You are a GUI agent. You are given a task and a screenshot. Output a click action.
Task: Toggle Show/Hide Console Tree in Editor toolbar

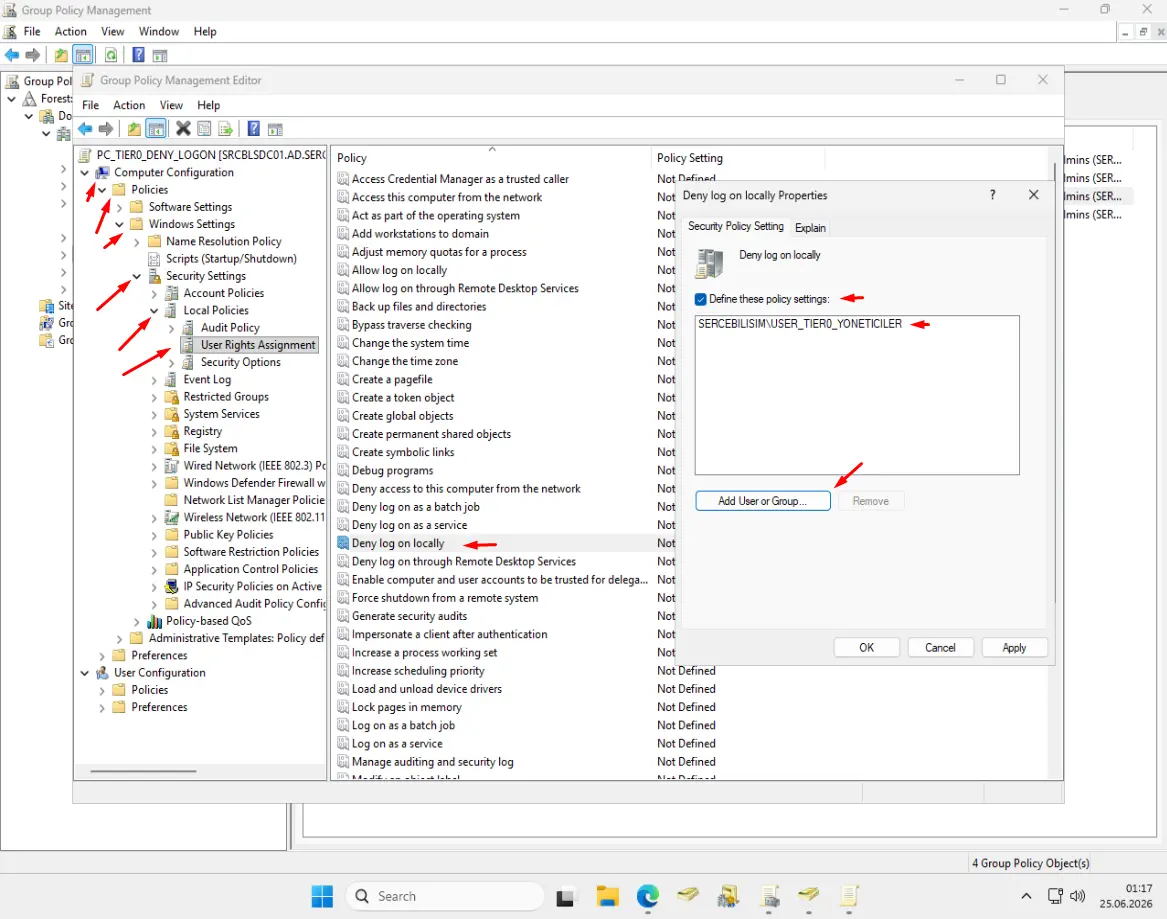pos(156,129)
